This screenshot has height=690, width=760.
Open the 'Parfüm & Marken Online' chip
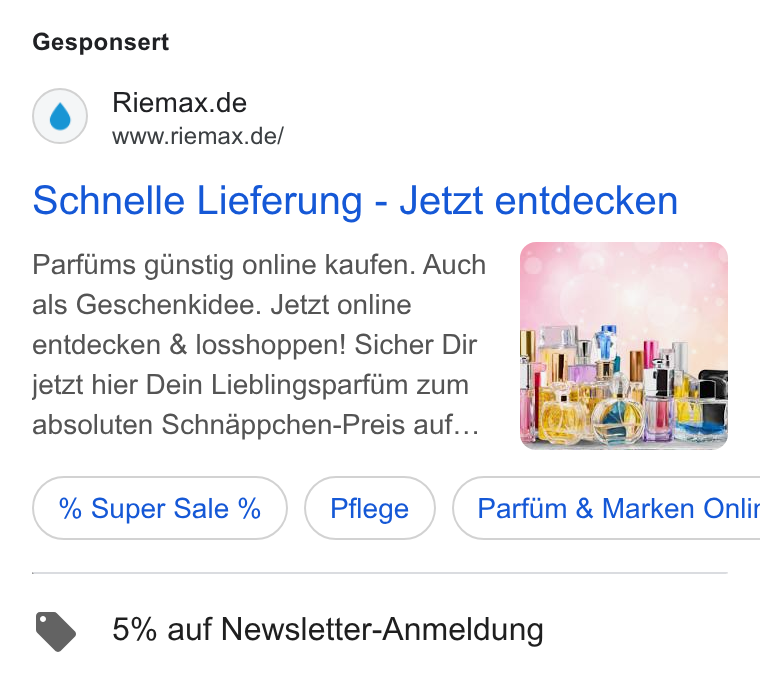click(x=606, y=508)
